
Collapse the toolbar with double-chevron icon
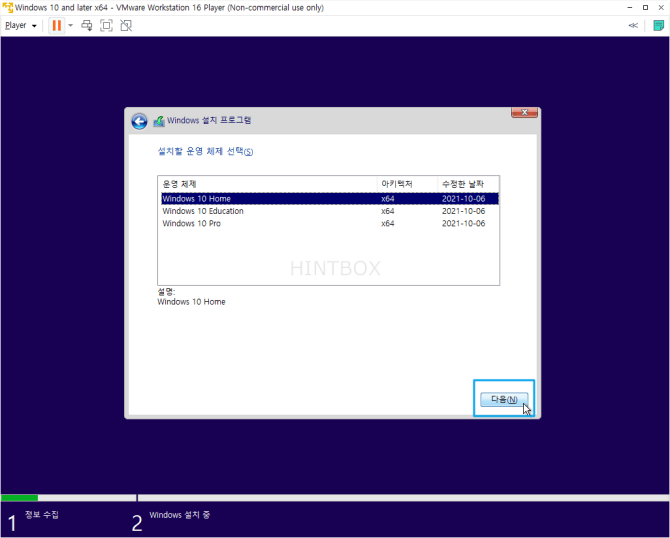(633, 26)
